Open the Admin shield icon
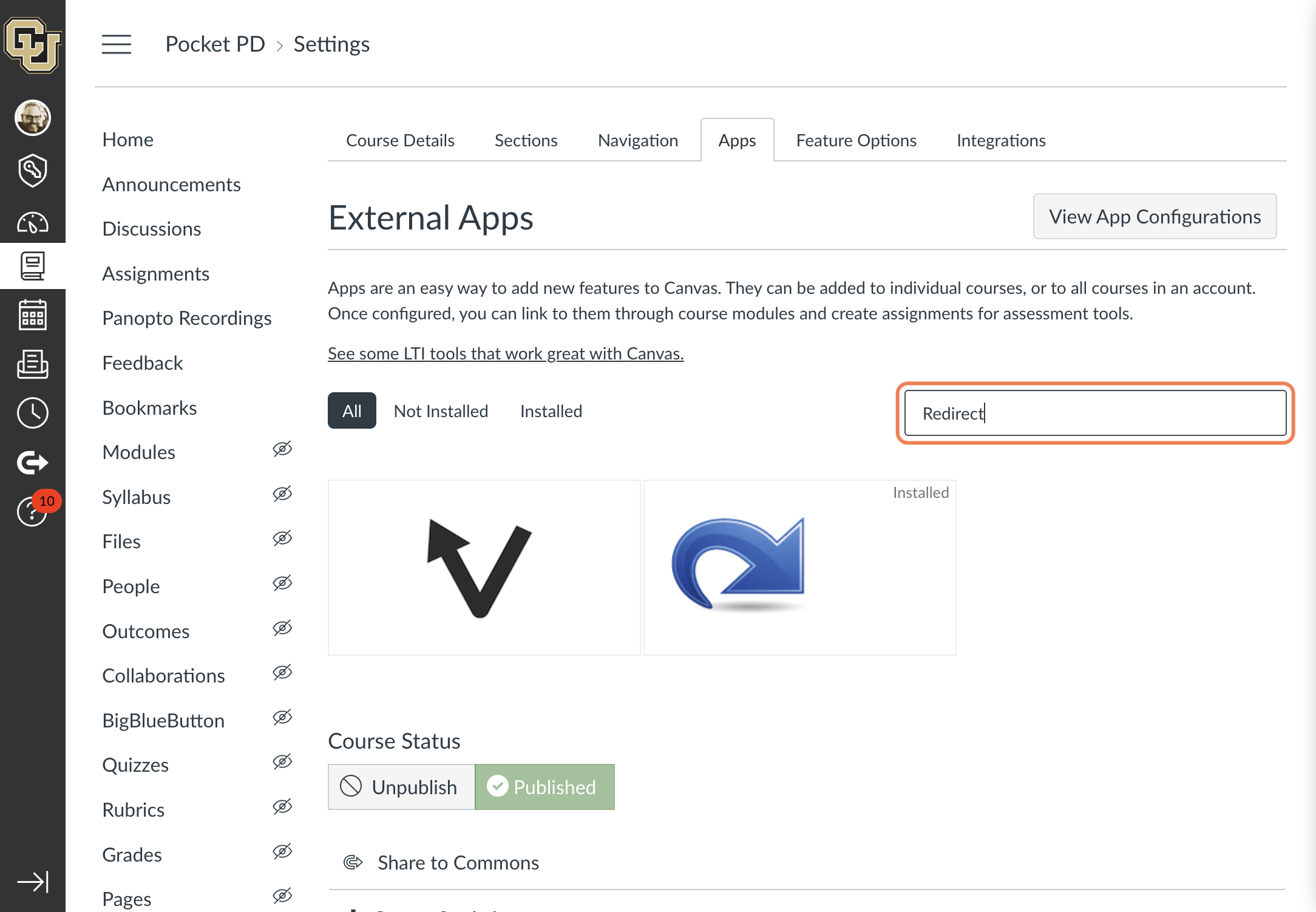This screenshot has height=912, width=1316. coord(32,171)
